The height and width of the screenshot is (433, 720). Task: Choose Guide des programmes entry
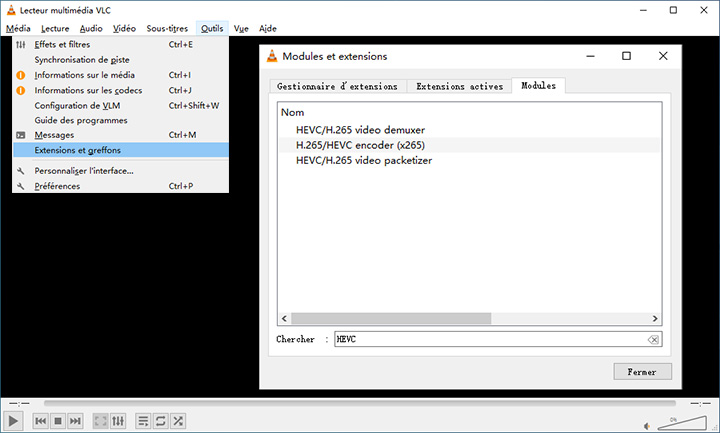tap(121, 120)
